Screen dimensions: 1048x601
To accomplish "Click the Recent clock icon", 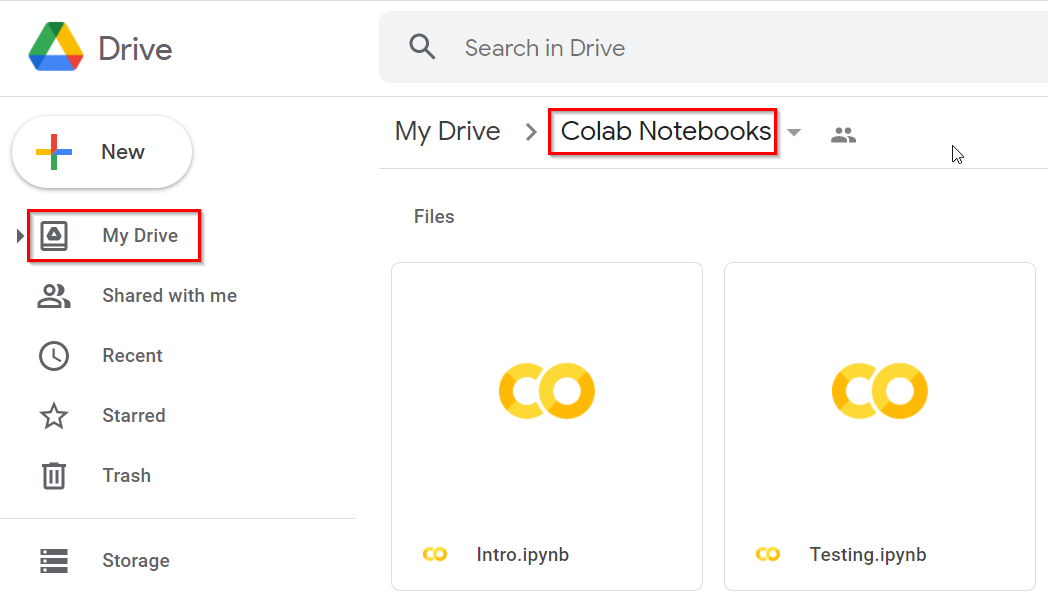I will point(54,356).
